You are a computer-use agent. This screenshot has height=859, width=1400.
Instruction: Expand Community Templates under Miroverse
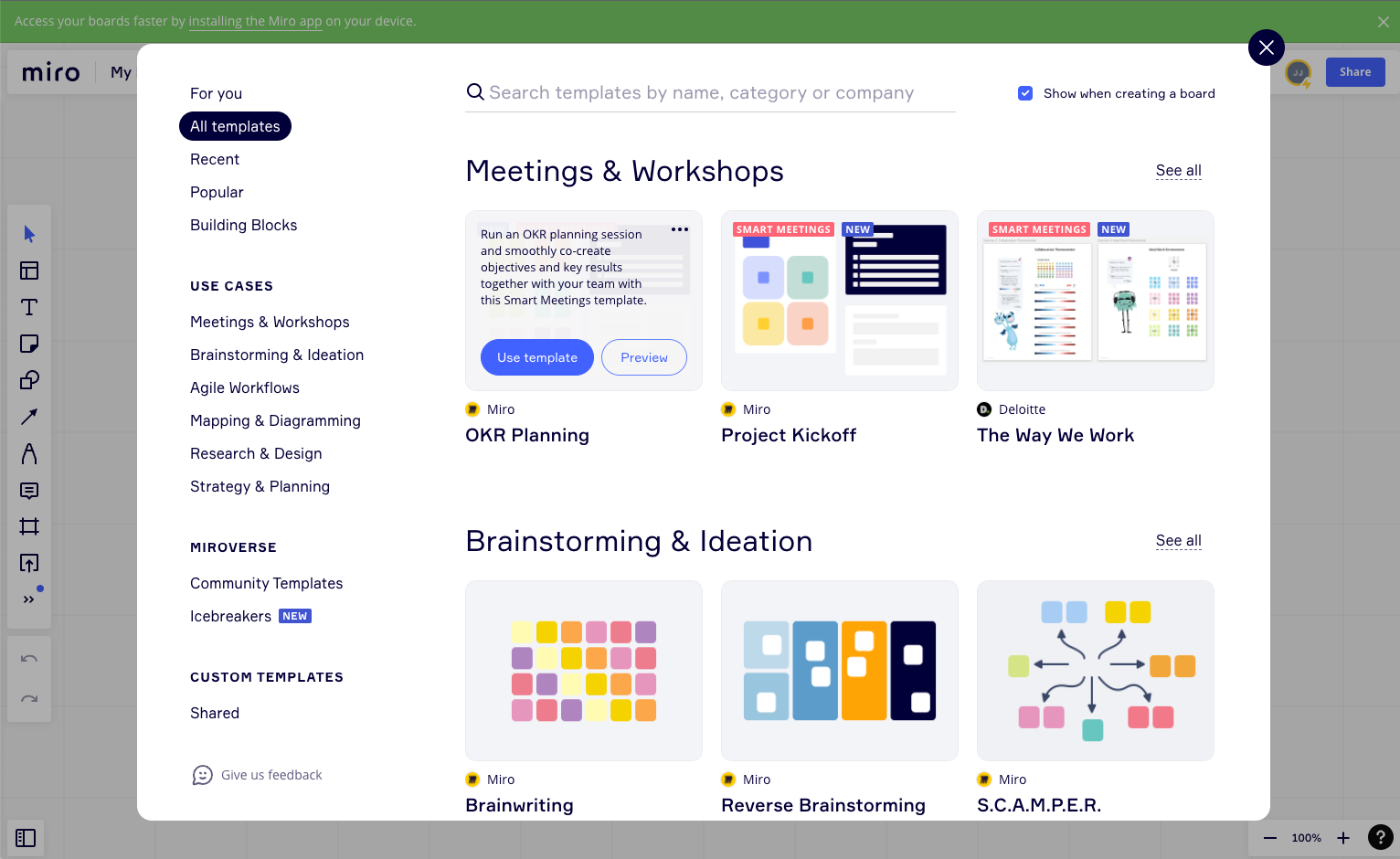coord(266,583)
